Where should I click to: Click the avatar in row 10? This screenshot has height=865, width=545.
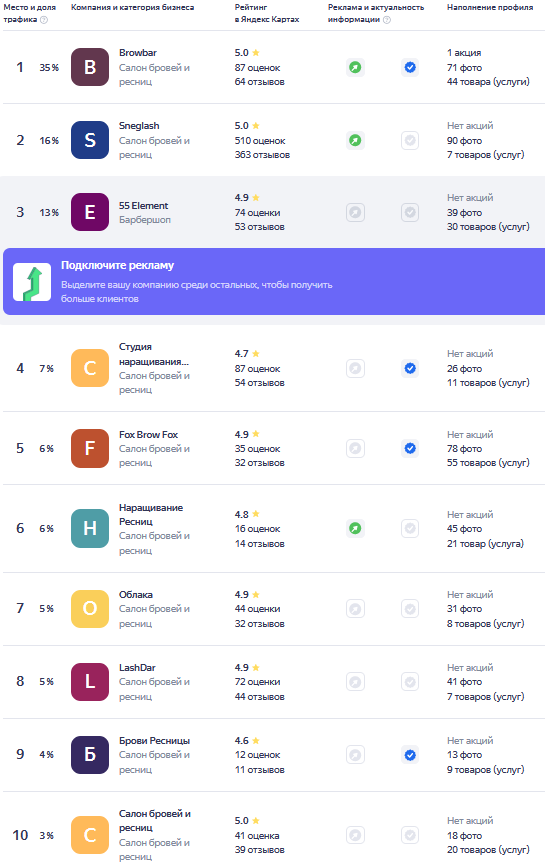[x=90, y=835]
